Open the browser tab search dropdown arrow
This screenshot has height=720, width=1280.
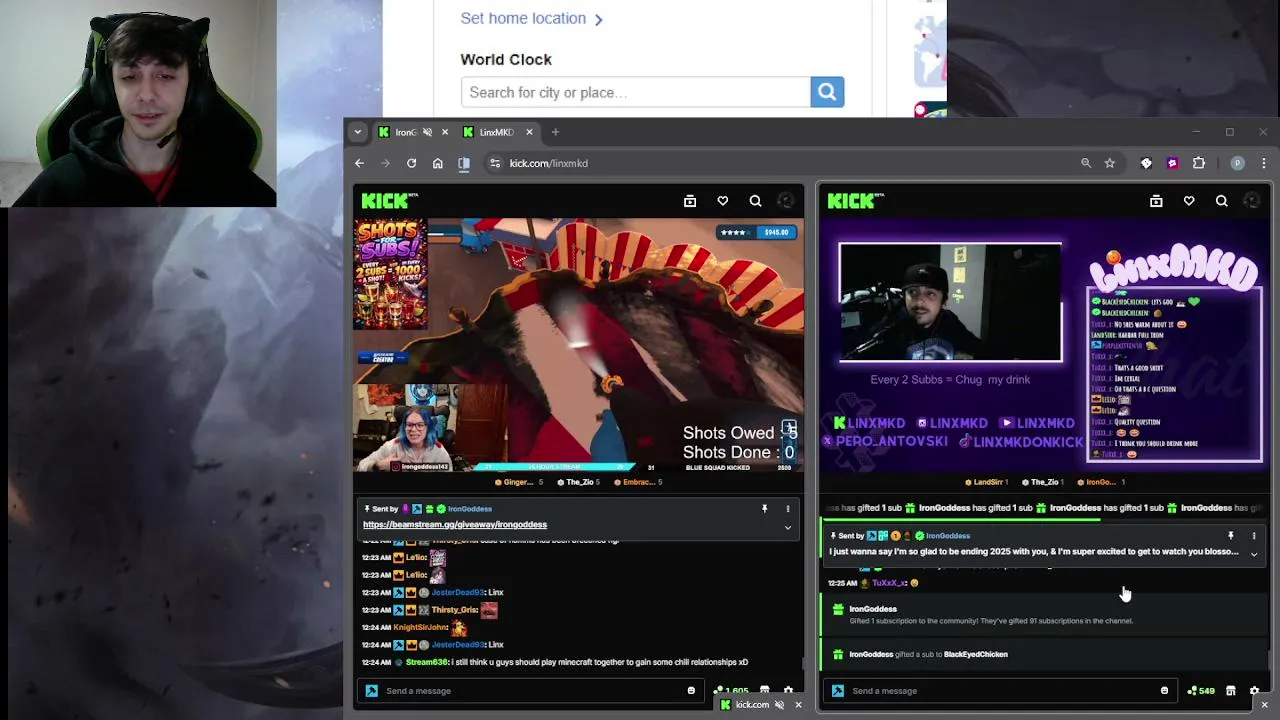tap(357, 132)
